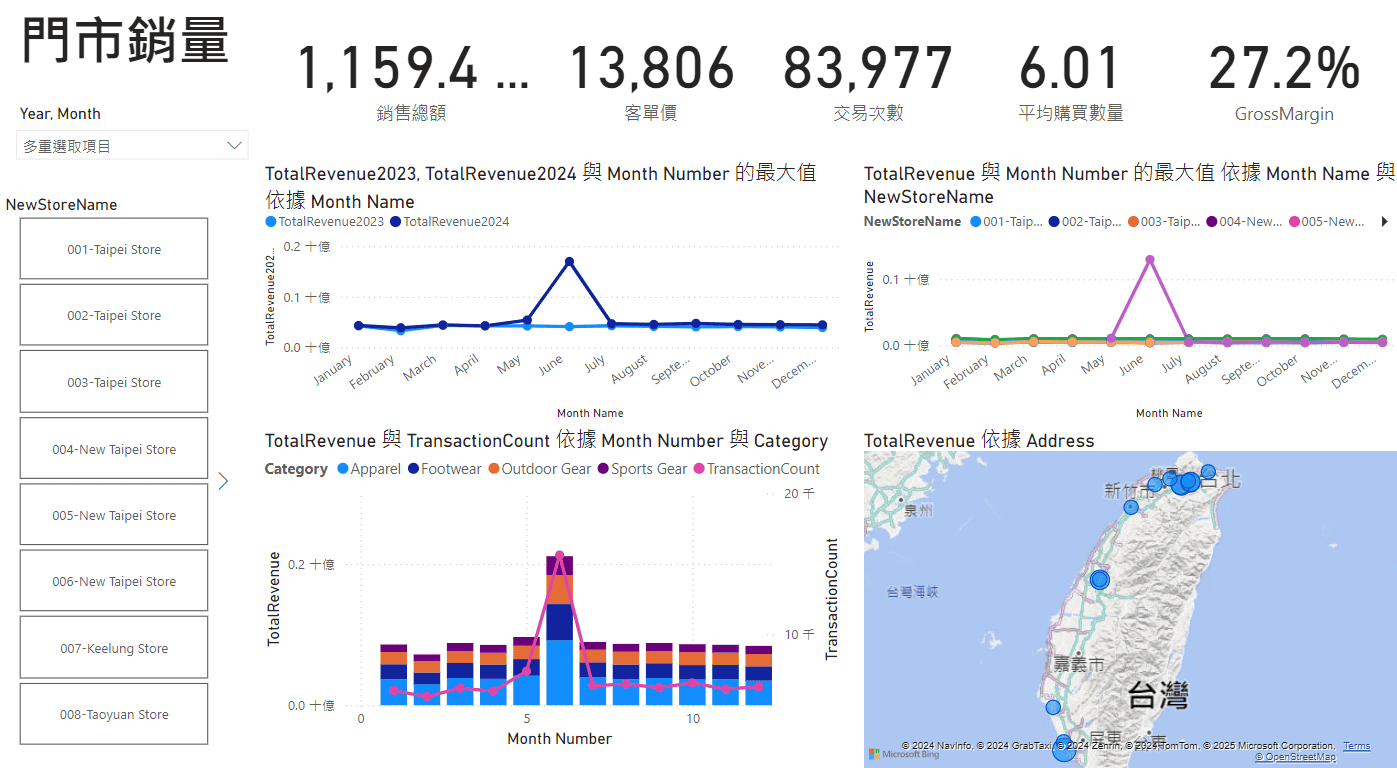Select the 004-New Taipei Store slicer button
1397x768 pixels.
click(114, 449)
